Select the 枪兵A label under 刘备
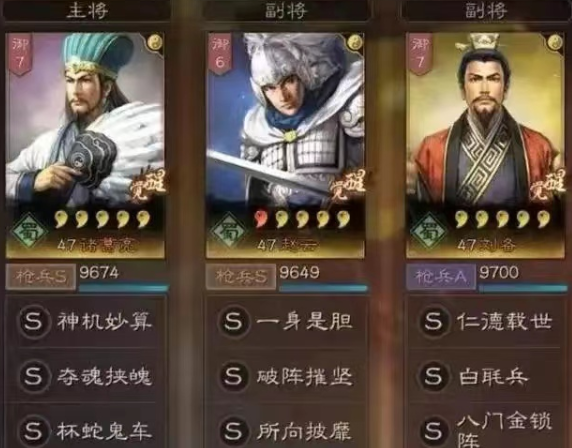Image resolution: width=572 pixels, height=448 pixels. coord(441,277)
